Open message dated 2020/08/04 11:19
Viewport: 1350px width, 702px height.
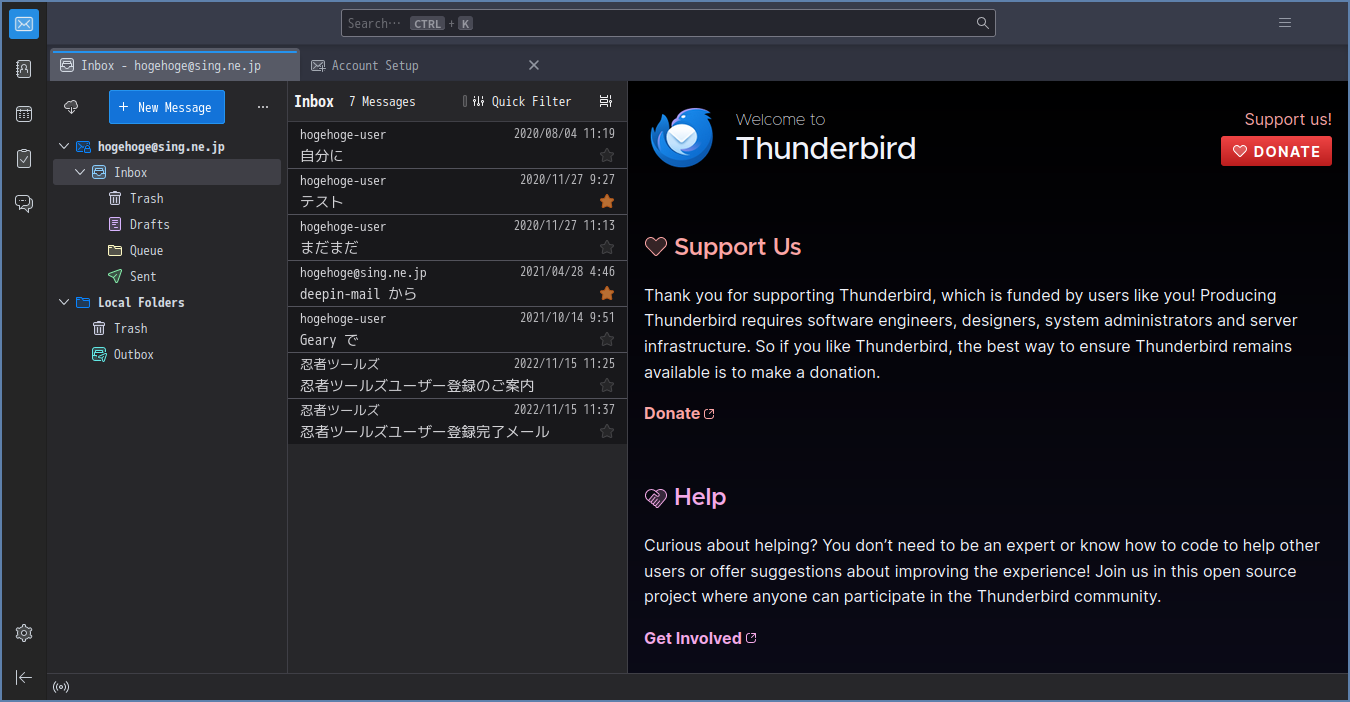457,145
